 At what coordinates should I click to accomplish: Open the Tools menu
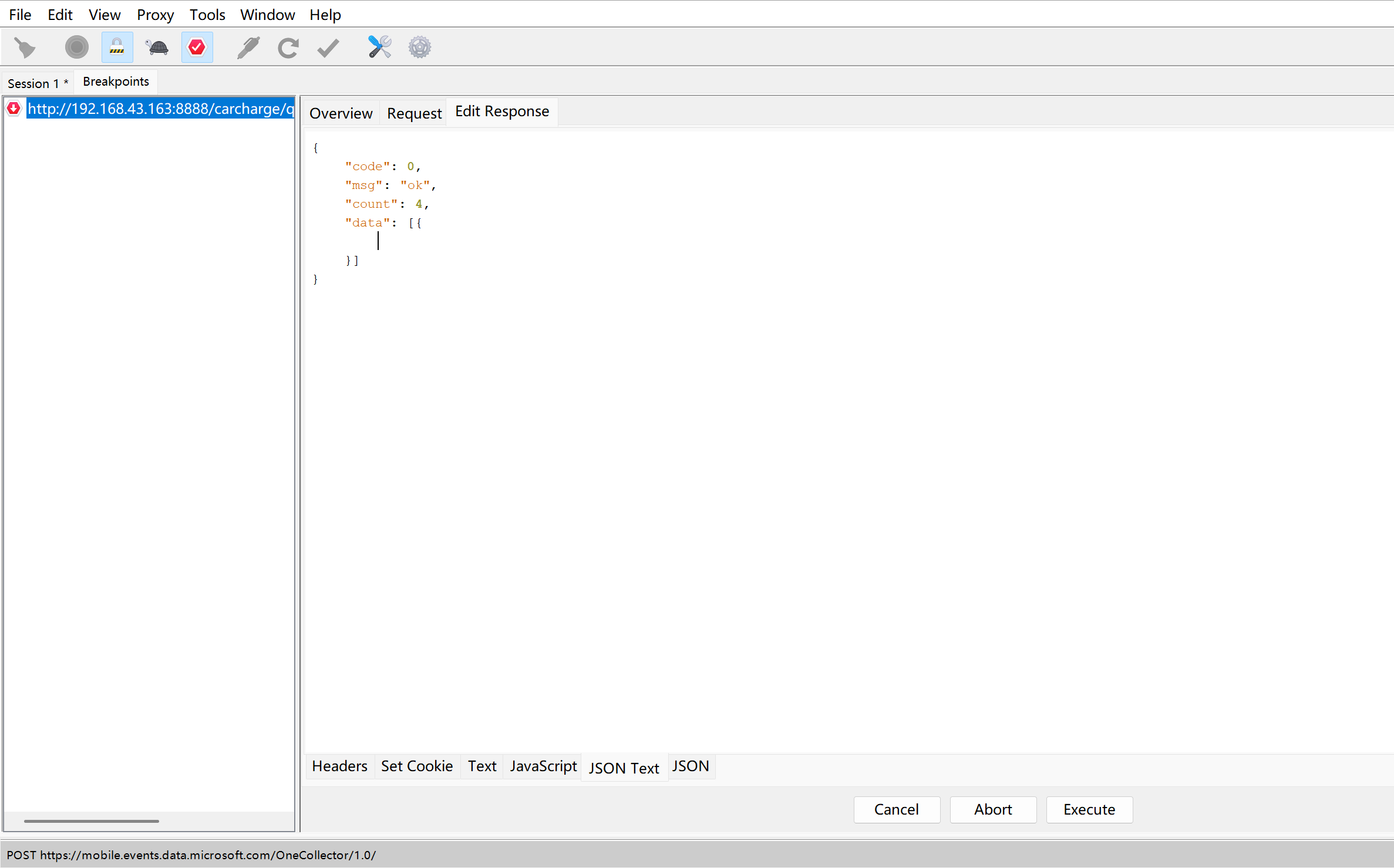click(x=207, y=15)
